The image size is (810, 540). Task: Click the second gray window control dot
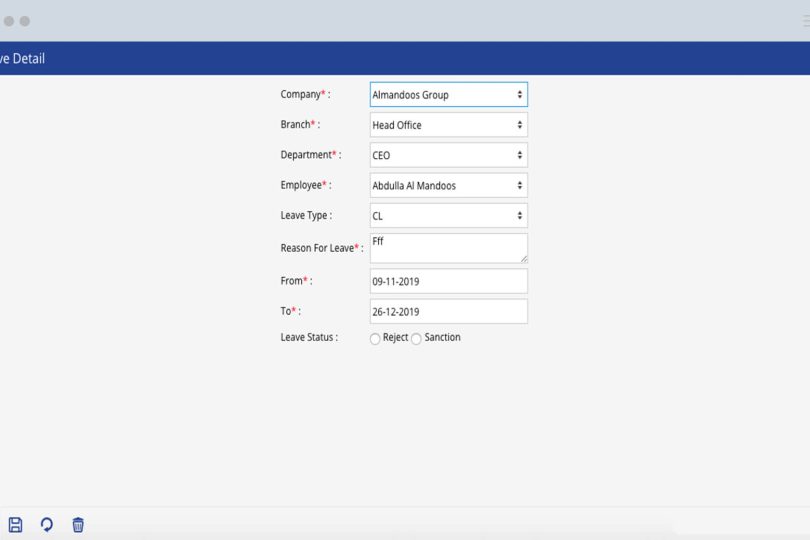coord(25,21)
